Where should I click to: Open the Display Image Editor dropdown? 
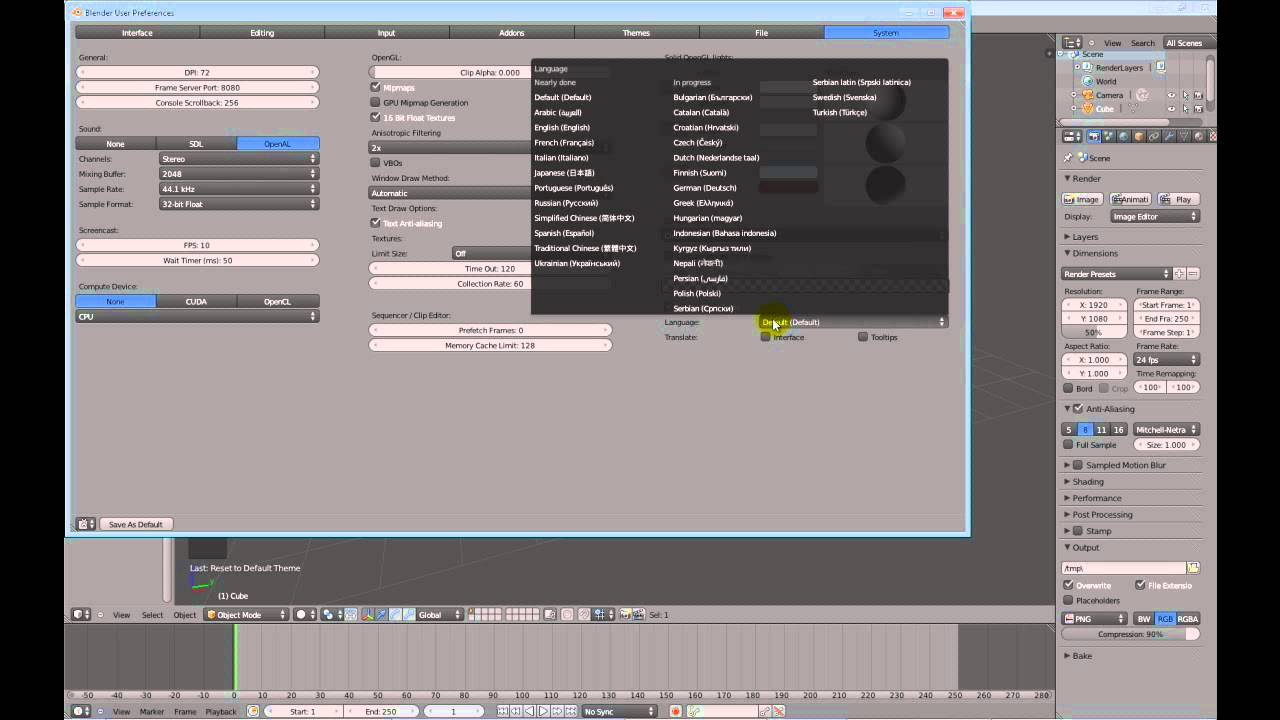tap(1155, 216)
